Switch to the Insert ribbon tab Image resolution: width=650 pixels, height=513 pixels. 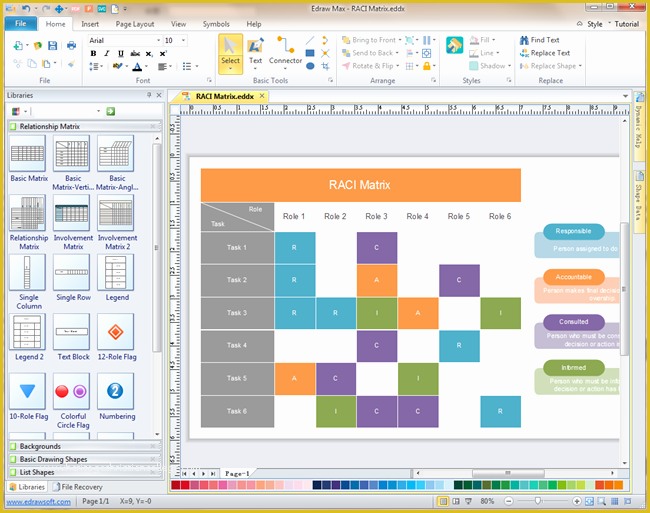coord(90,24)
